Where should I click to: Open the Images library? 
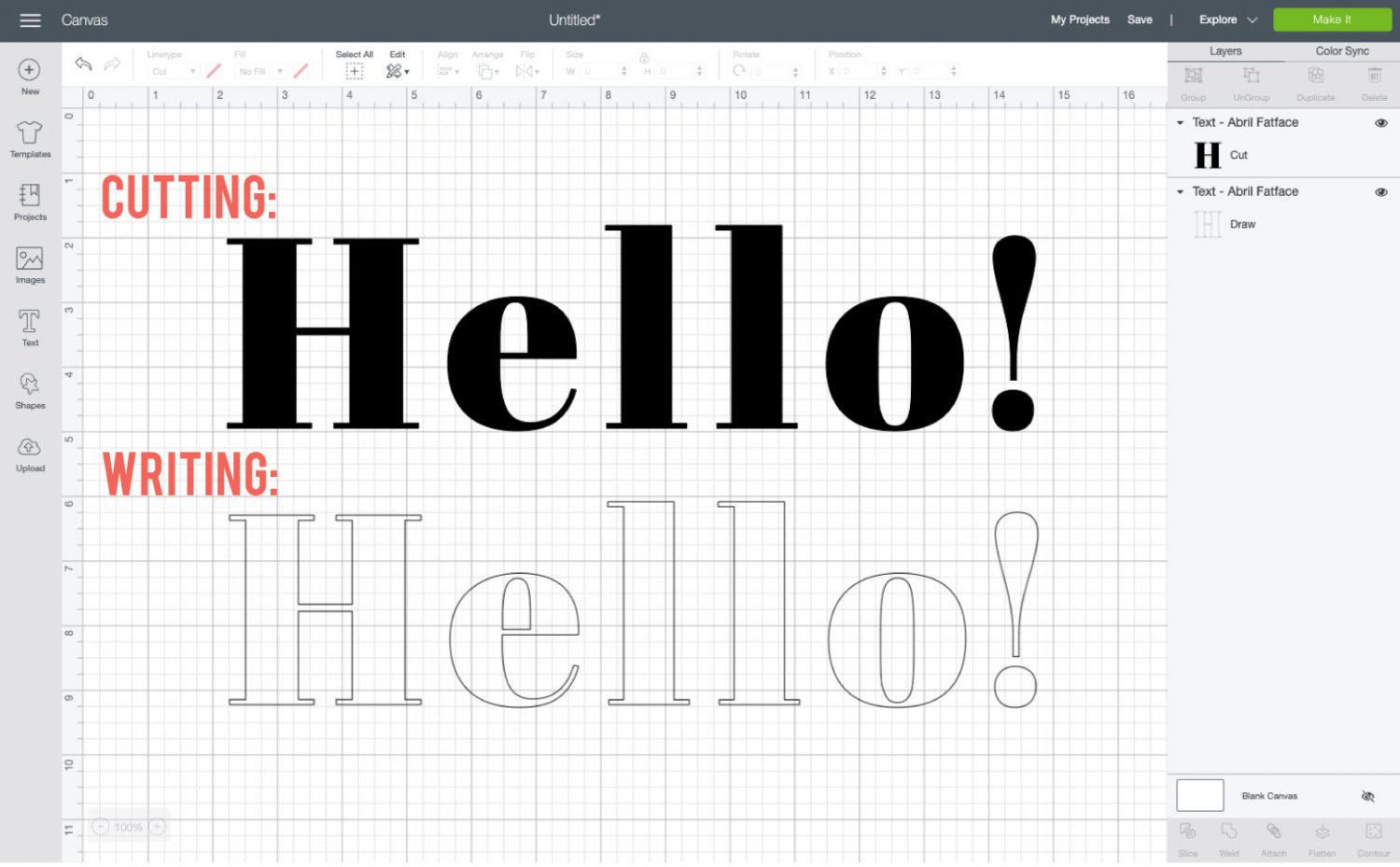(x=30, y=265)
